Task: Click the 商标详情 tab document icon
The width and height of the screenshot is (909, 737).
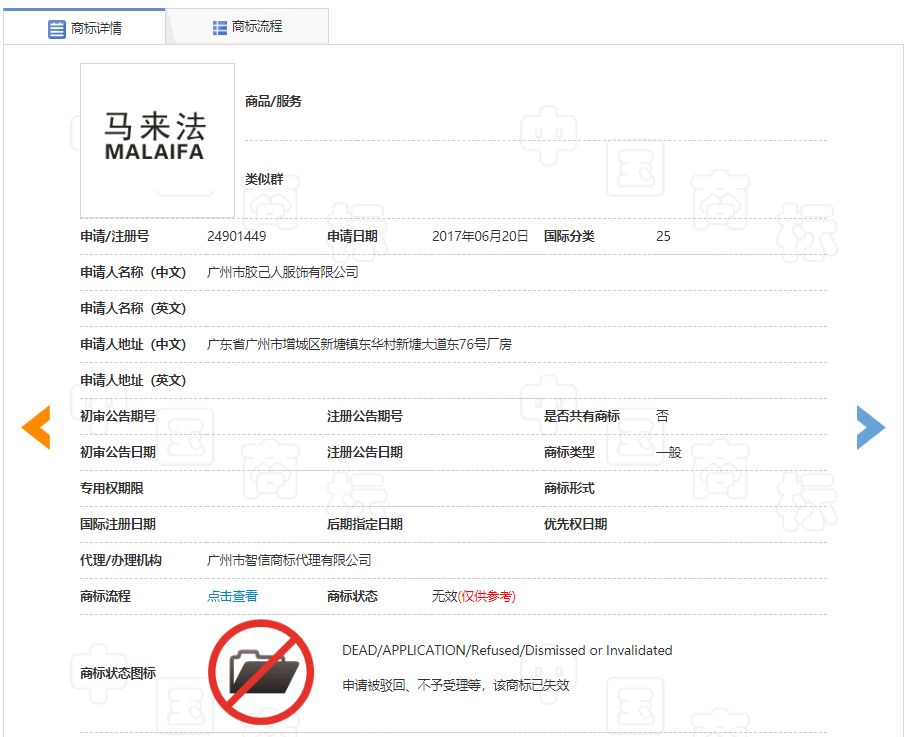Action: pyautogui.click(x=57, y=29)
